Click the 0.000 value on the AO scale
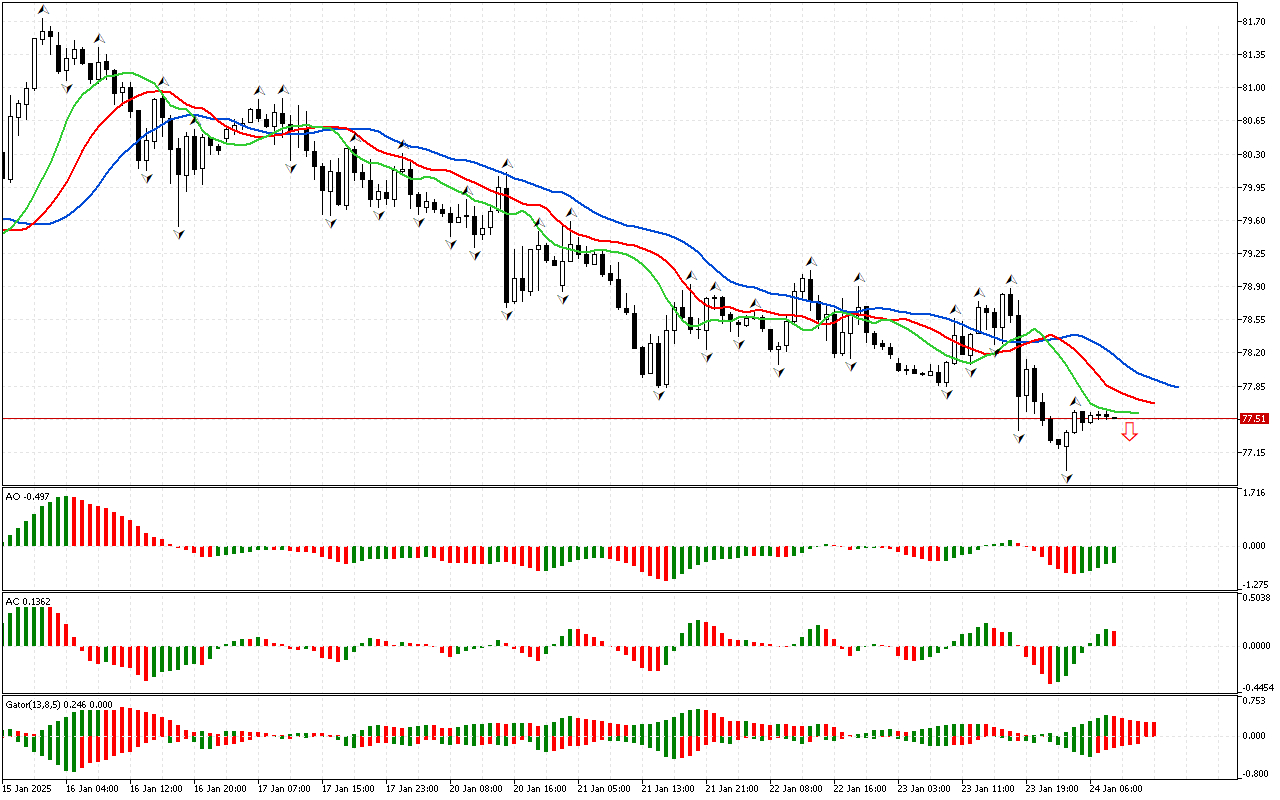The image size is (1280, 800). tap(1254, 546)
